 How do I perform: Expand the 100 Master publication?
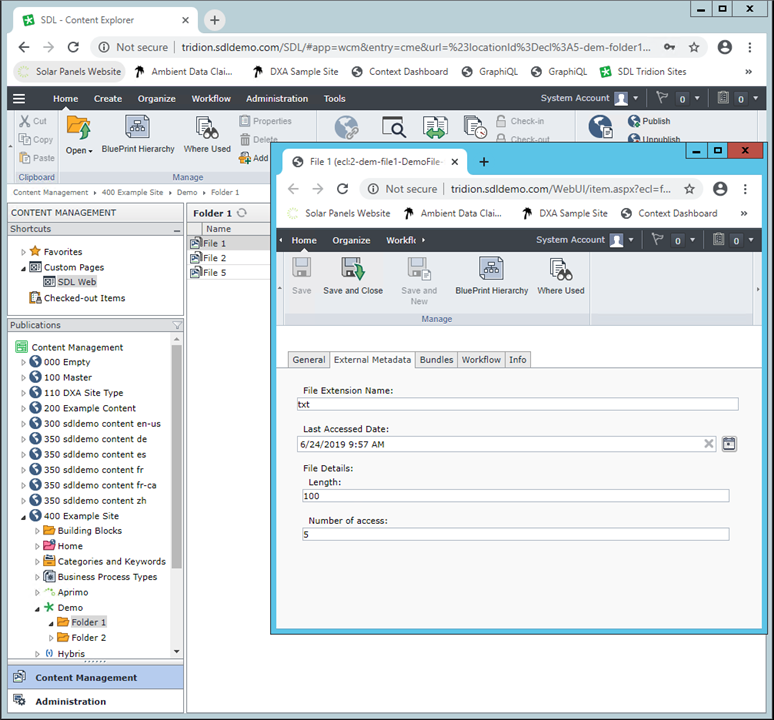(x=23, y=378)
